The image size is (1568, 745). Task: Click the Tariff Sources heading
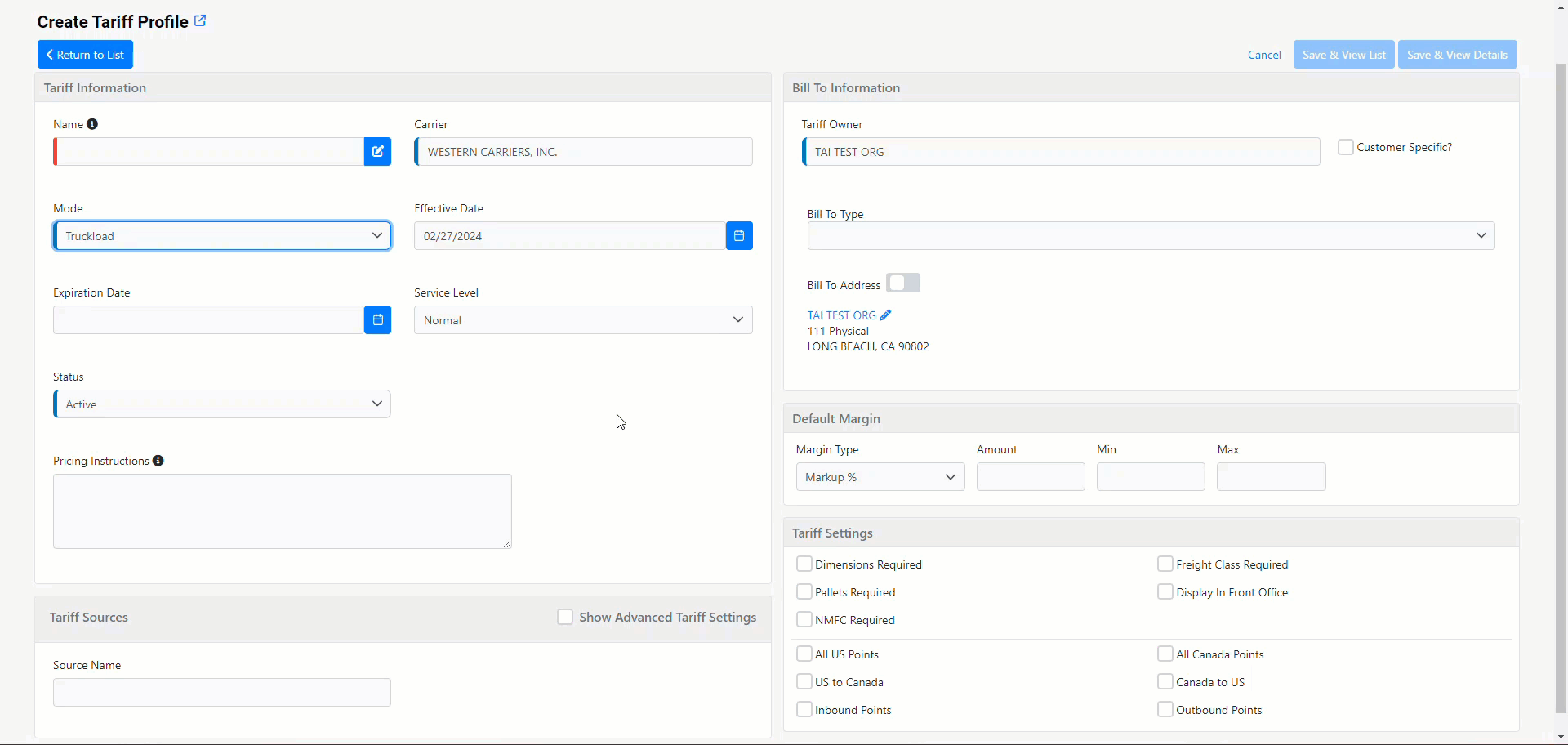pyautogui.click(x=89, y=618)
